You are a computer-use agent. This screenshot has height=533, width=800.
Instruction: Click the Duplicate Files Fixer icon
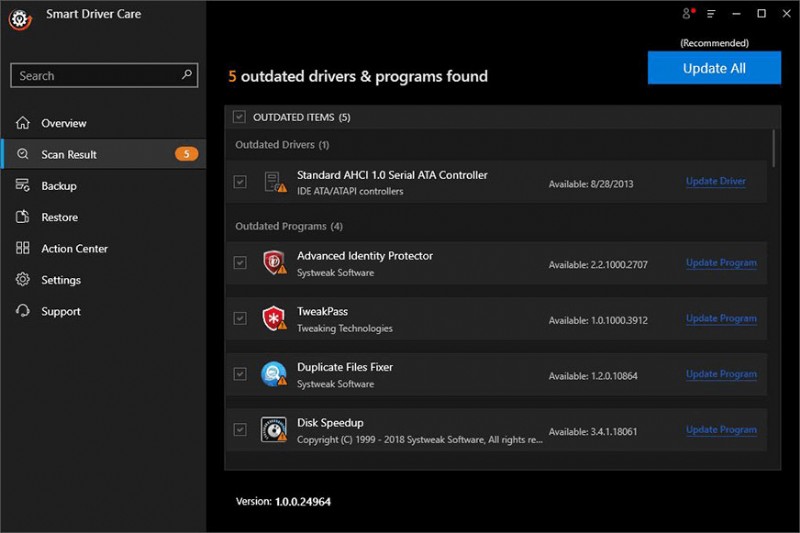(x=273, y=374)
